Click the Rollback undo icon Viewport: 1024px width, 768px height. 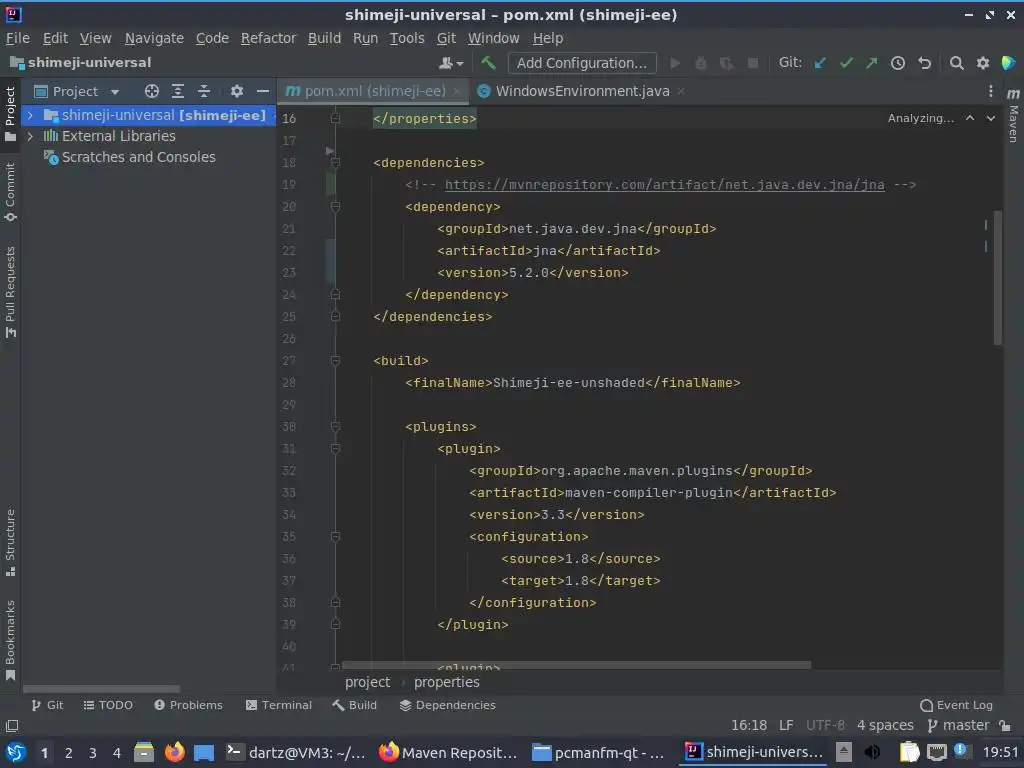point(924,63)
